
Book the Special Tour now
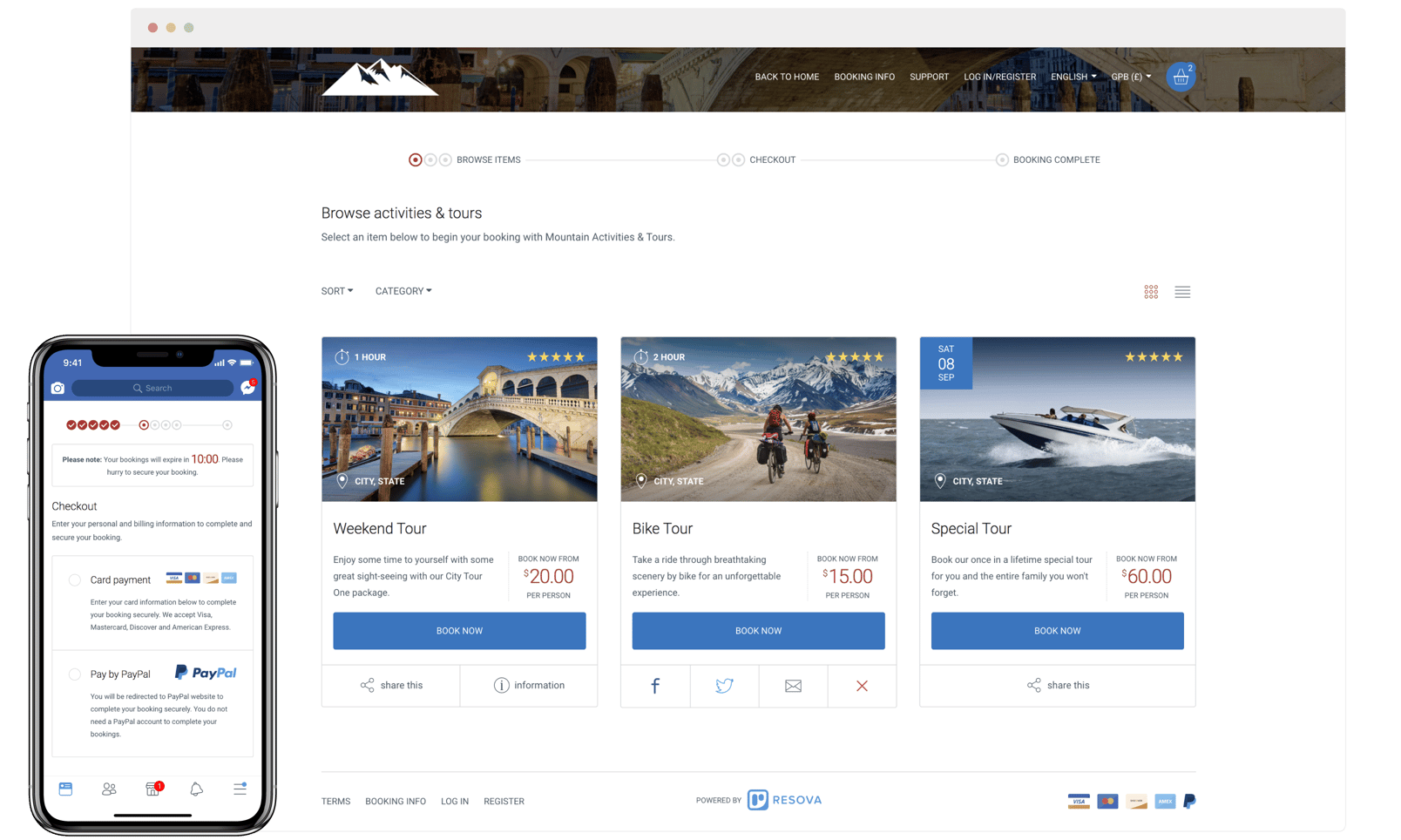point(1057,630)
